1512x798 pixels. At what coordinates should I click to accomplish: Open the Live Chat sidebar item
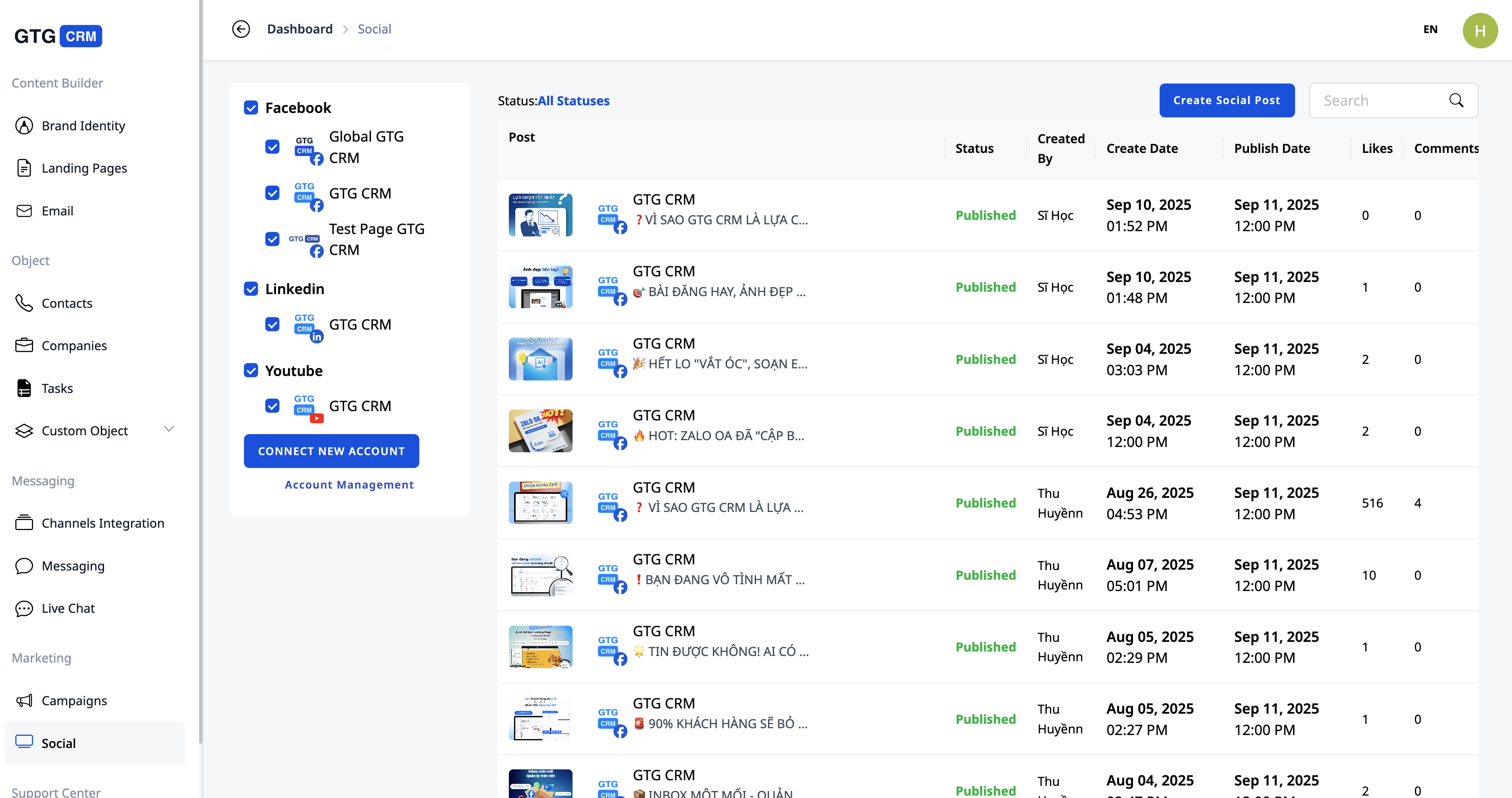67,608
